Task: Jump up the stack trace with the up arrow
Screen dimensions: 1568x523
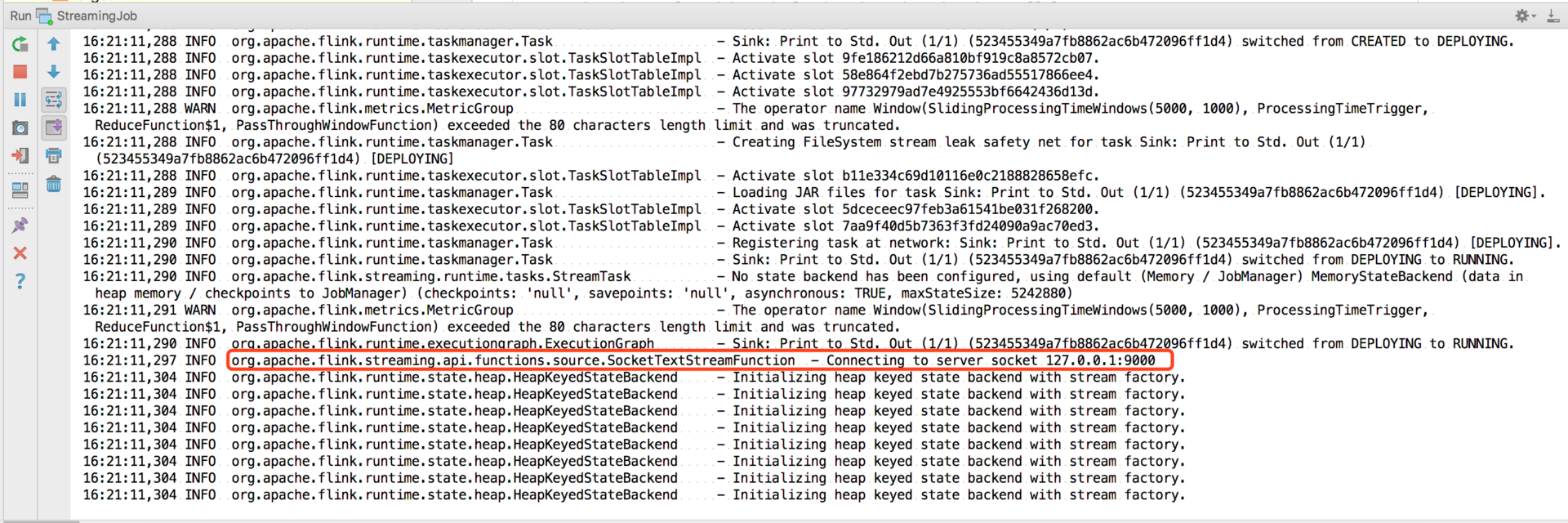Action: tap(54, 44)
